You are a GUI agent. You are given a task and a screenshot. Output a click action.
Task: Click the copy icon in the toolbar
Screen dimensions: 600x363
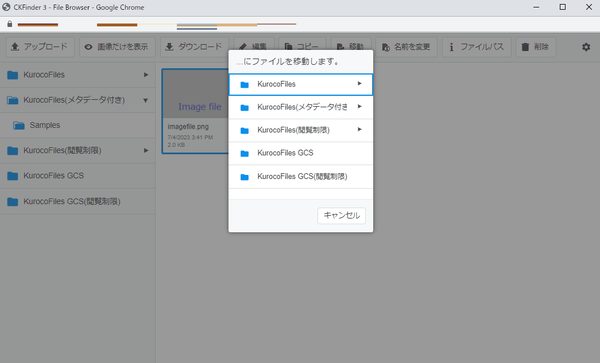click(289, 47)
